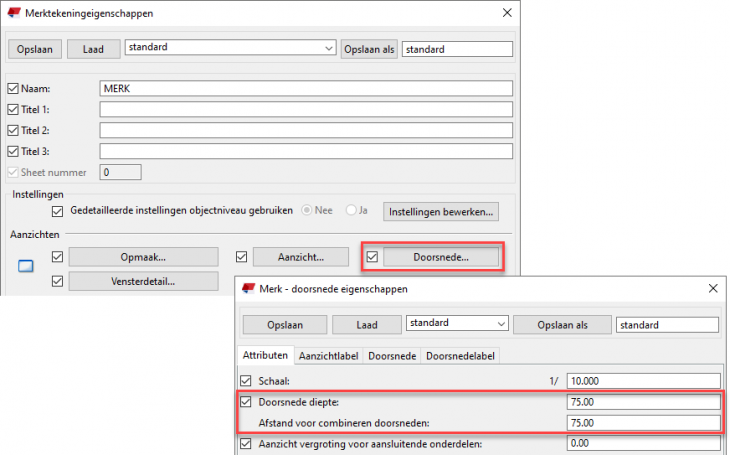This screenshot has height=455, width=730.
Task: Select the Nee radio button
Action: pos(306,210)
